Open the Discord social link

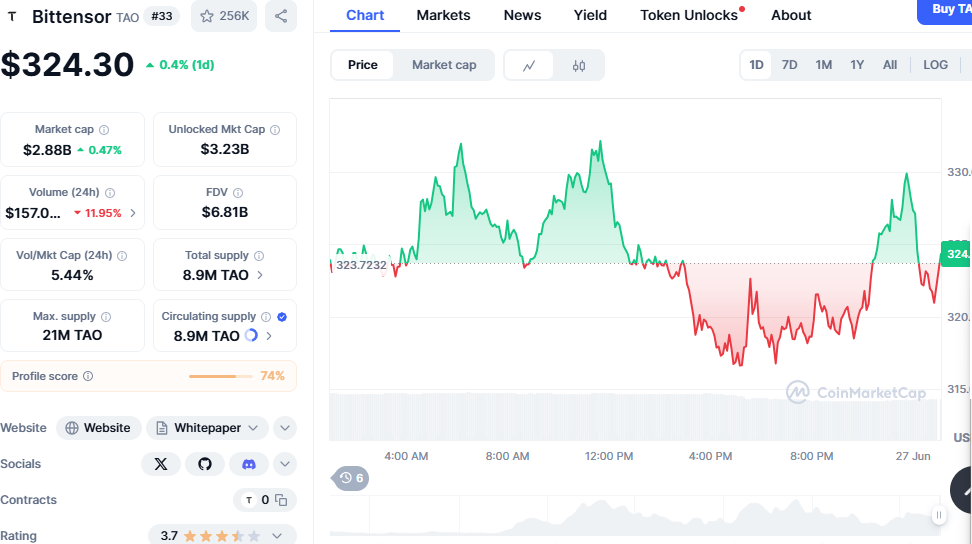249,464
